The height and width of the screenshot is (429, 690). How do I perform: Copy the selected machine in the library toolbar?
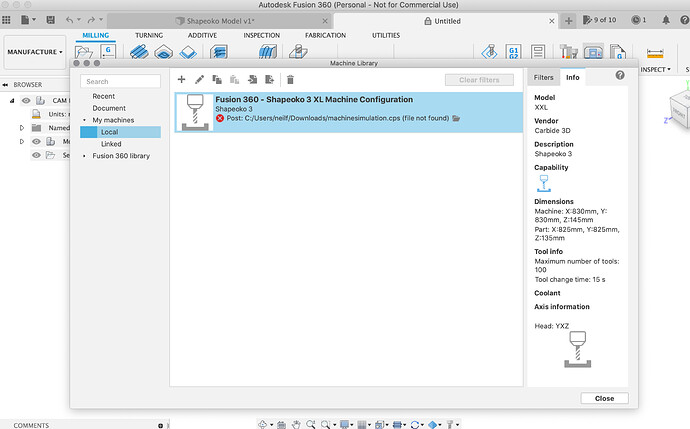coord(217,80)
